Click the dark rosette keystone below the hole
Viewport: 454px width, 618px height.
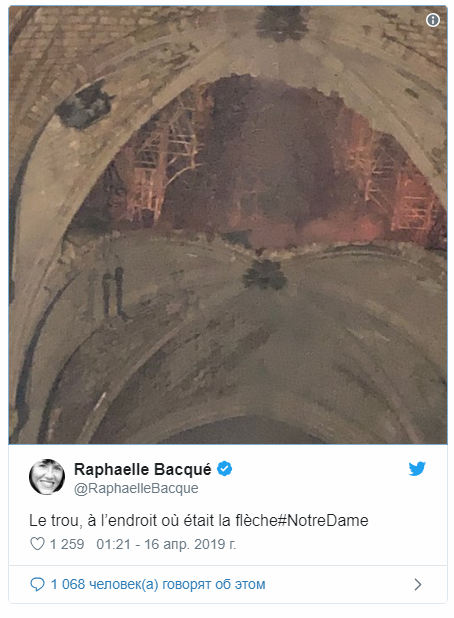[265, 274]
